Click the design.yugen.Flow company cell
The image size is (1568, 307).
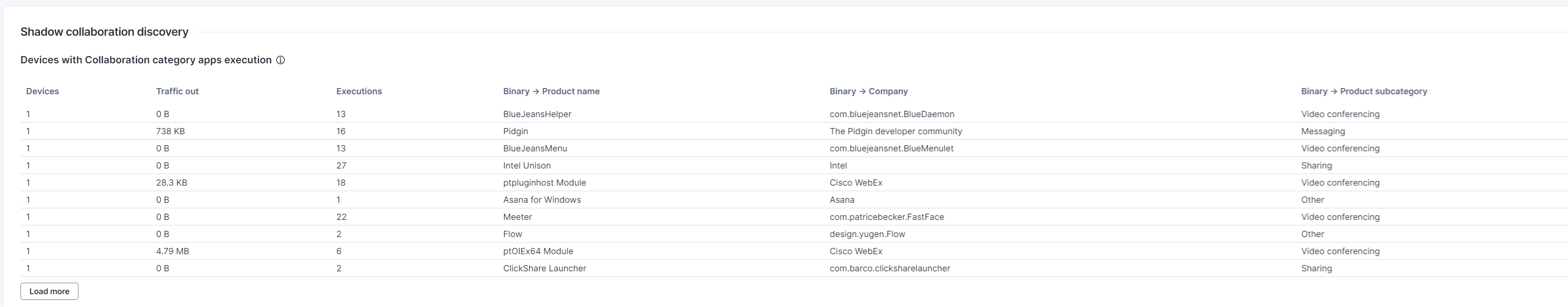[867, 234]
